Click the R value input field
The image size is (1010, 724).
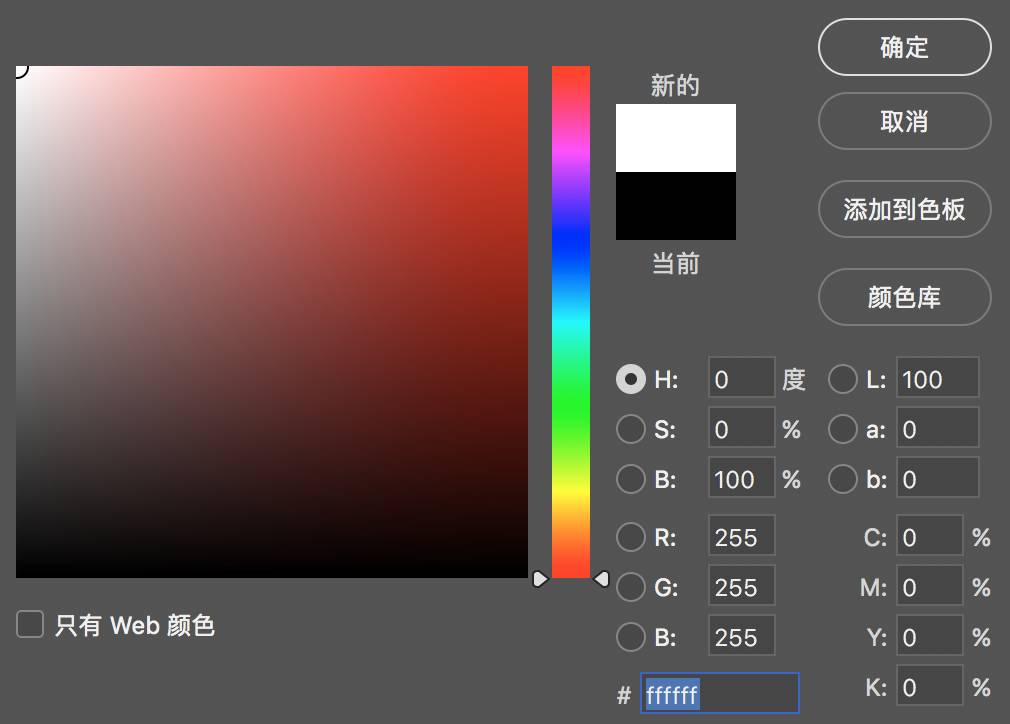[x=741, y=535]
